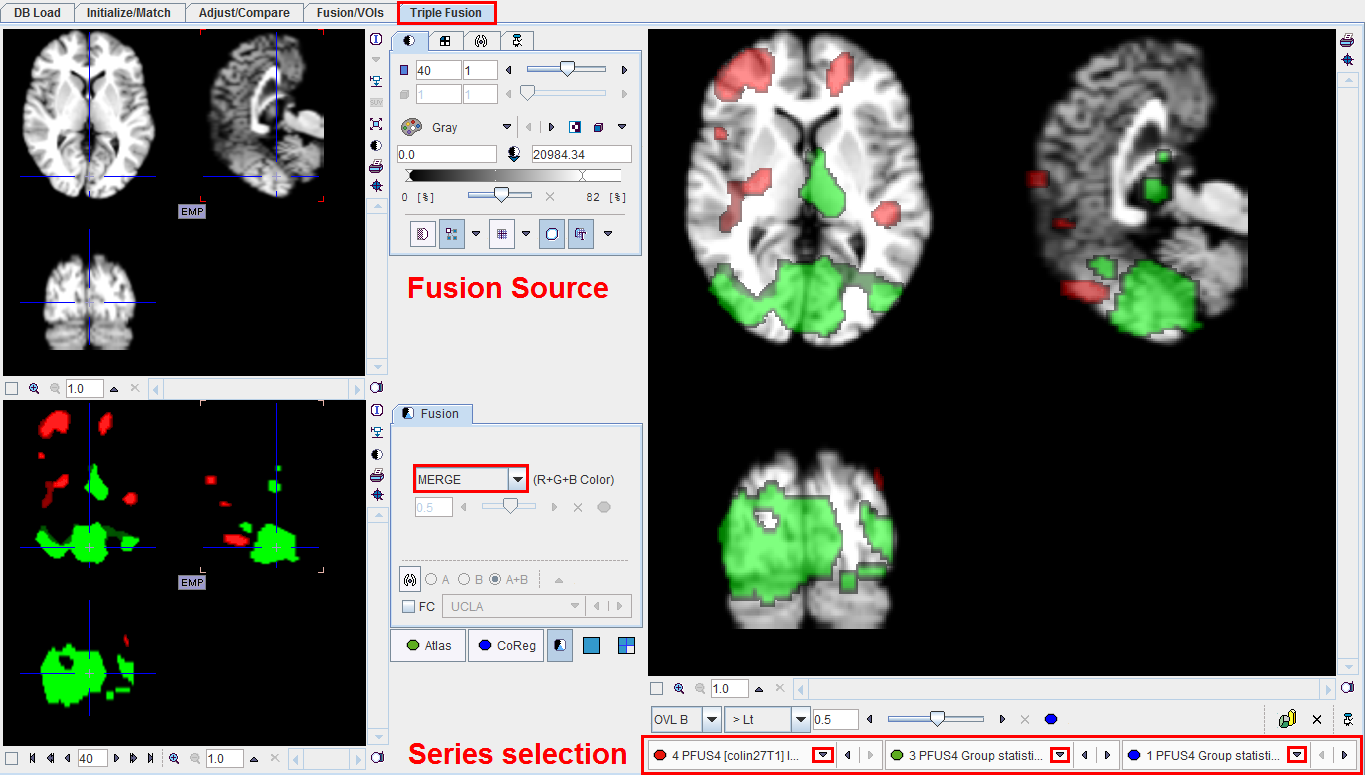Click the slice number field showing 40

(438, 70)
